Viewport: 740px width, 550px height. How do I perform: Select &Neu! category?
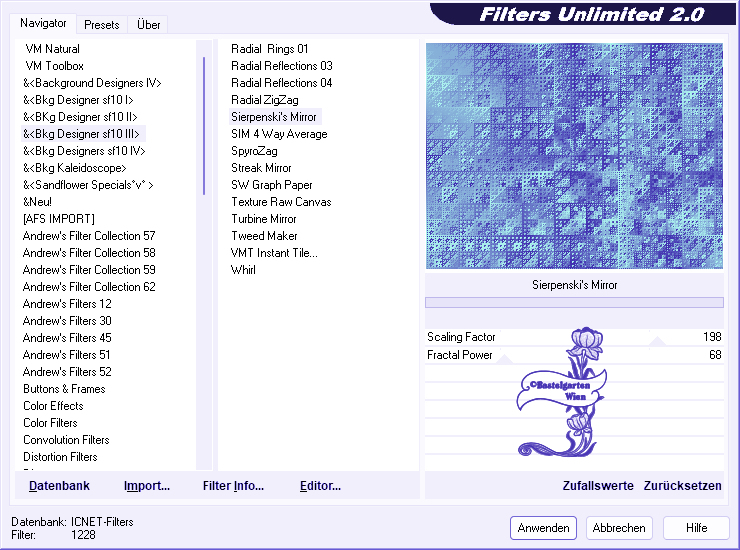click(x=37, y=202)
